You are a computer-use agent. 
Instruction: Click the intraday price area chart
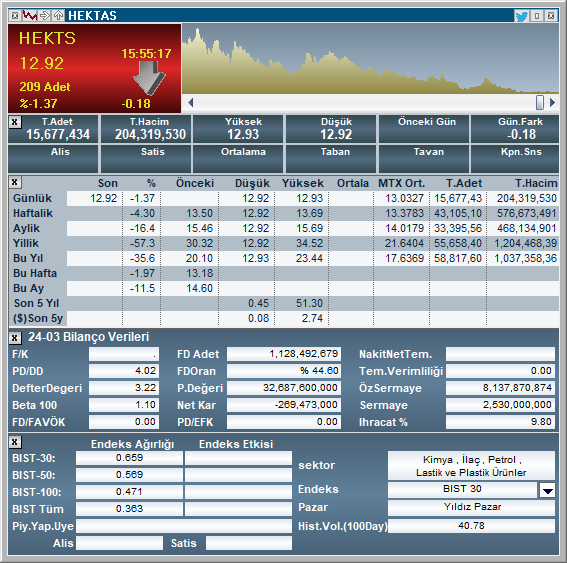click(370, 59)
